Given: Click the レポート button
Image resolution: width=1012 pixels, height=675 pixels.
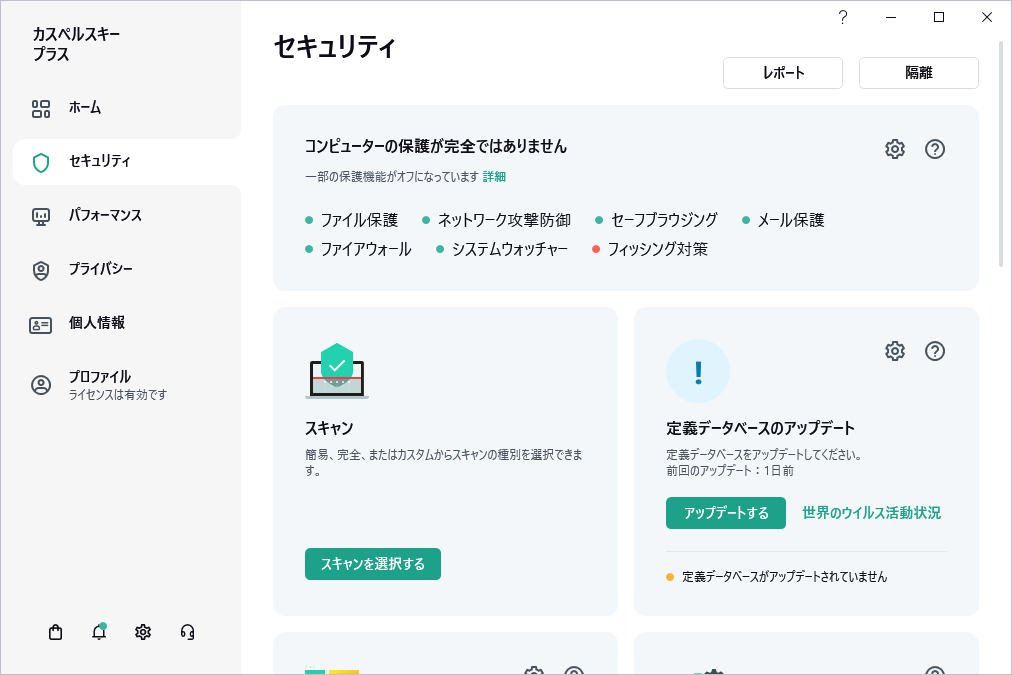Looking at the screenshot, I should point(783,73).
